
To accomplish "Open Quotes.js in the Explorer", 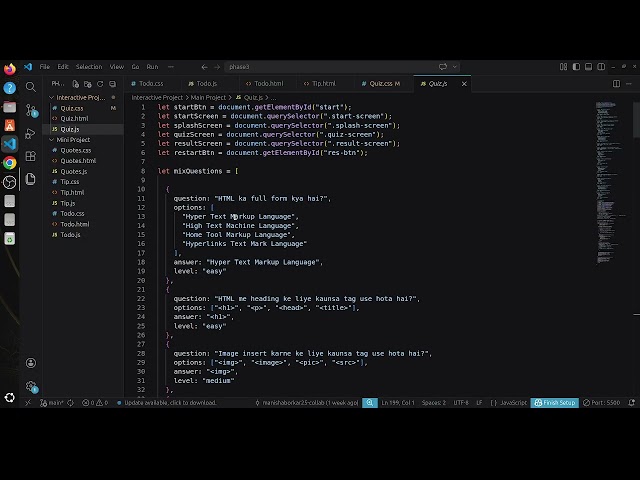I will pyautogui.click(x=74, y=171).
